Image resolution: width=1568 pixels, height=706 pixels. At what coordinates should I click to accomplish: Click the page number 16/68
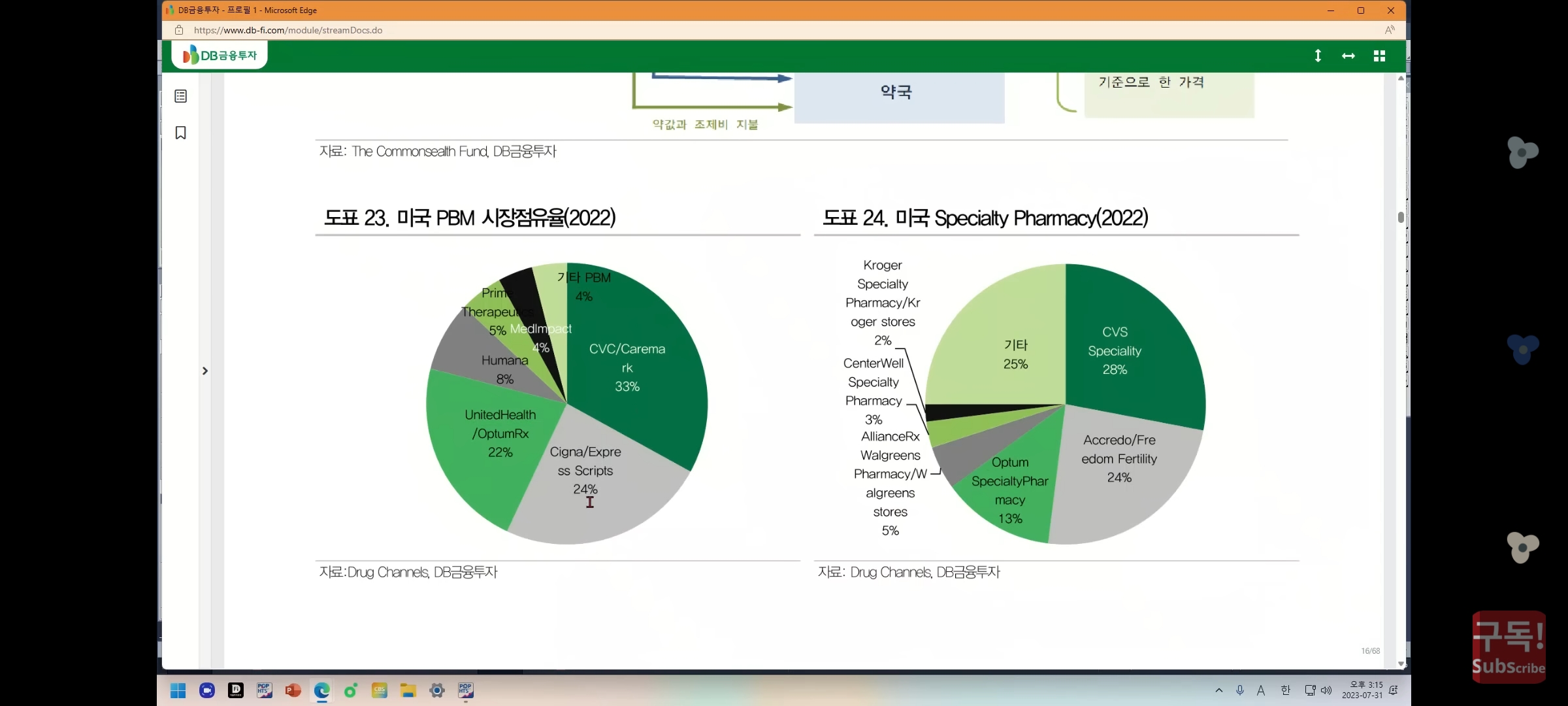1371,651
